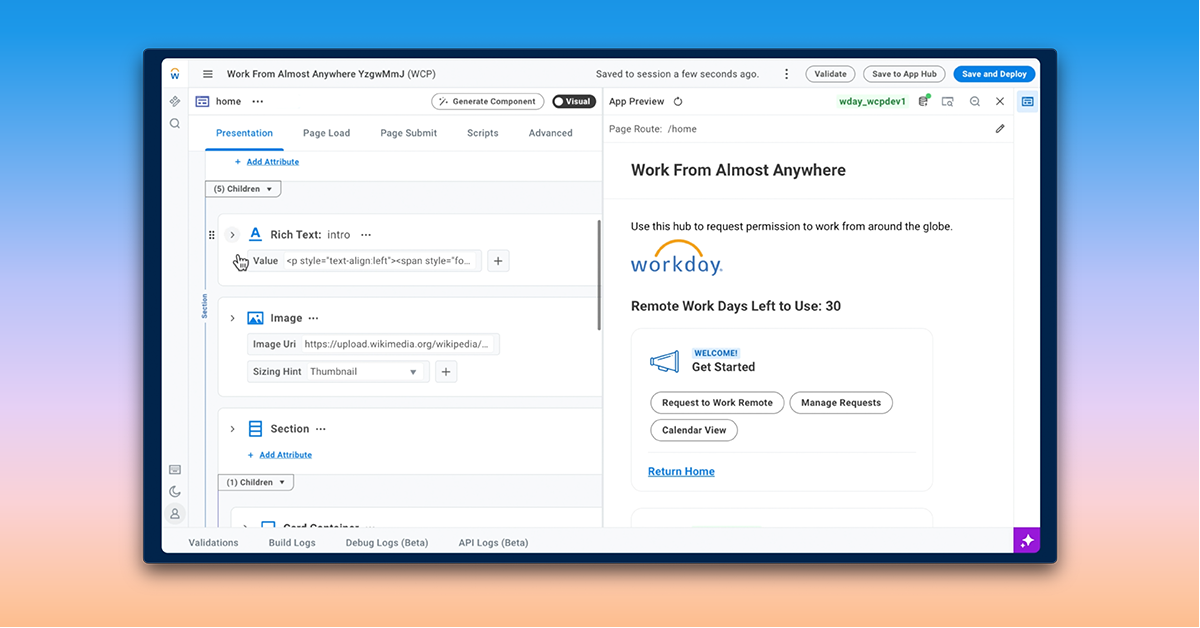Click the editor panel vertical scrollbar

[x=599, y=275]
